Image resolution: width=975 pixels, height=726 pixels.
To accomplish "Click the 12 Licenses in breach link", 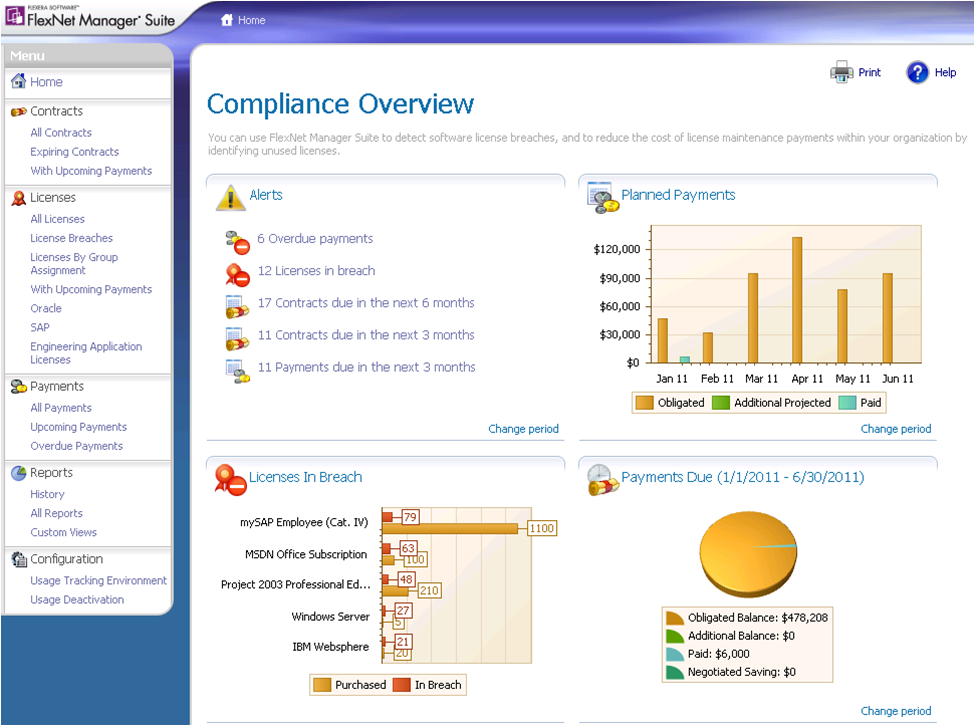I will (316, 271).
